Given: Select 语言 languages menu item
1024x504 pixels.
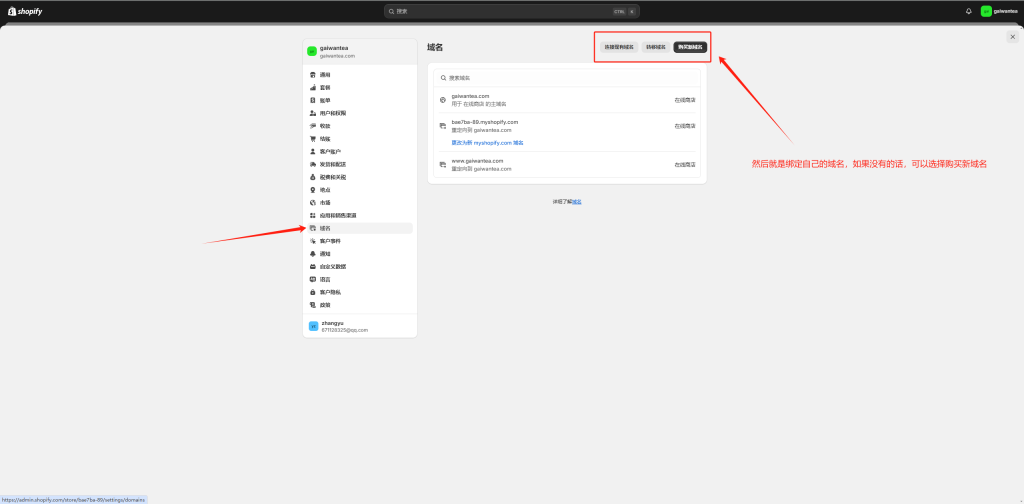Looking at the screenshot, I should pyautogui.click(x=325, y=279).
